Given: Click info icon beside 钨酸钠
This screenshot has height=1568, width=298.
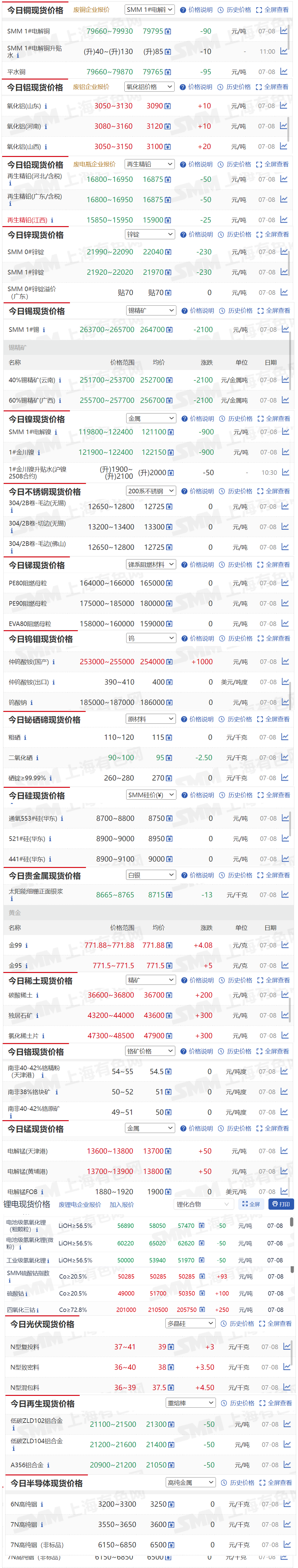Looking at the screenshot, I should click(32, 702).
